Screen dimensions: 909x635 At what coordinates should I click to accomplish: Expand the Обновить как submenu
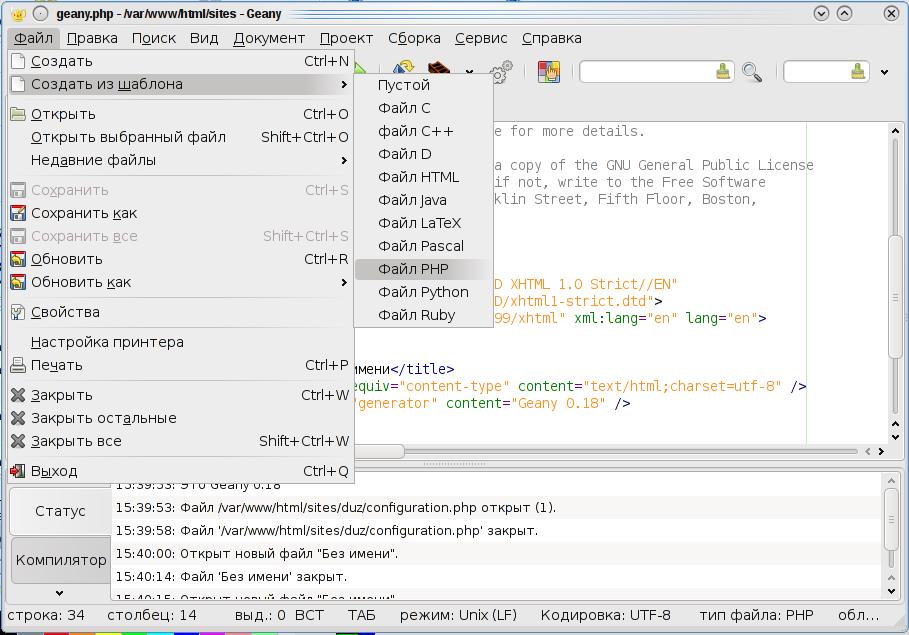(x=344, y=282)
